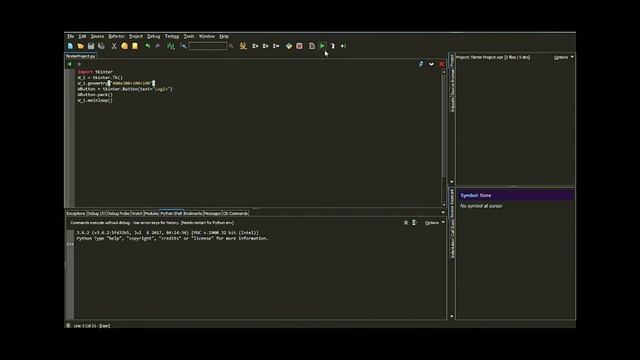The height and width of the screenshot is (360, 640).
Task: Select the vertical Source Assistant tab
Action: click(x=452, y=204)
